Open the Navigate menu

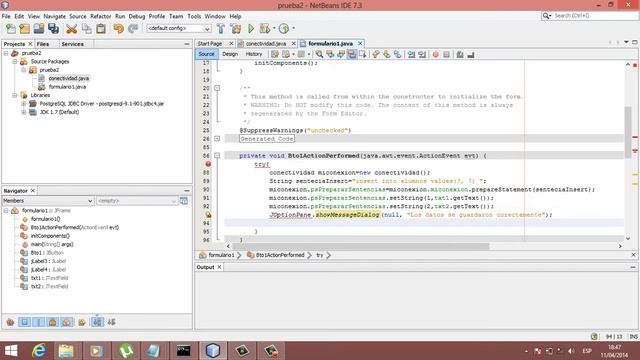(55, 16)
